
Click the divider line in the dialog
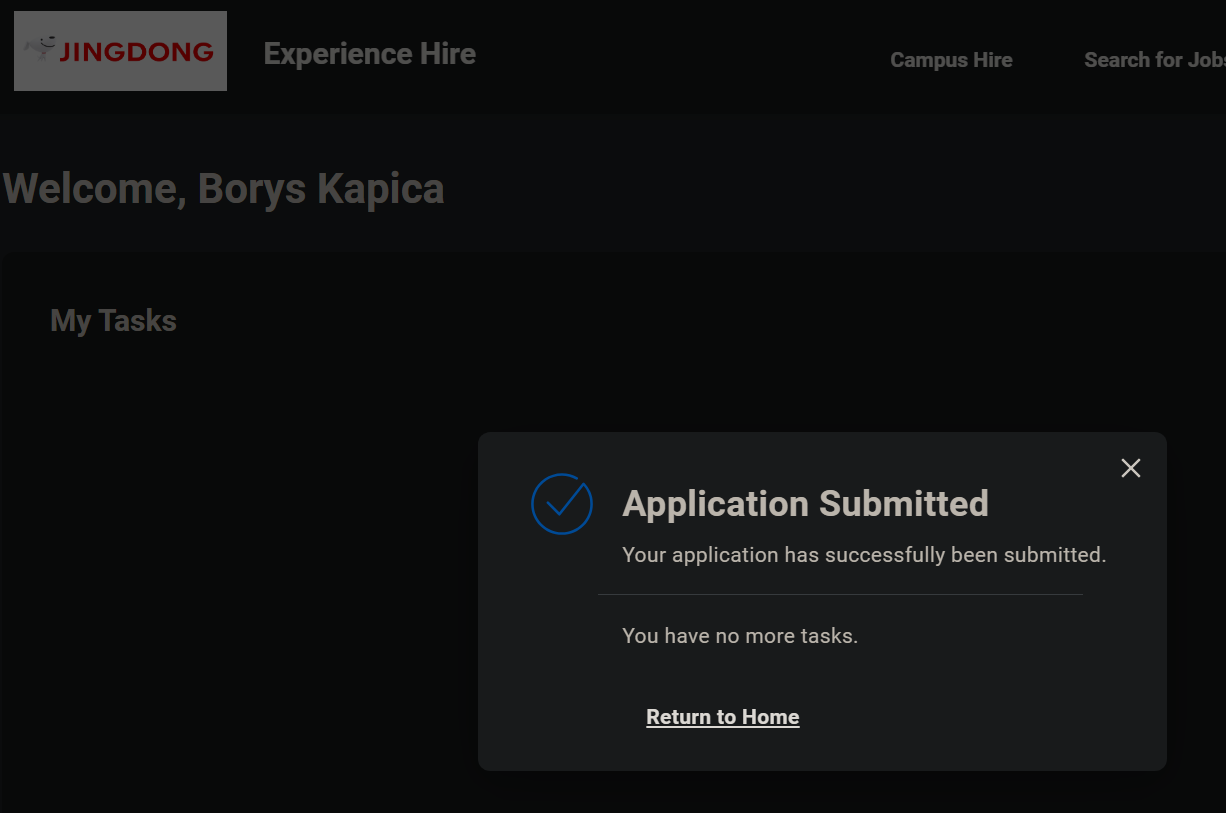click(840, 594)
